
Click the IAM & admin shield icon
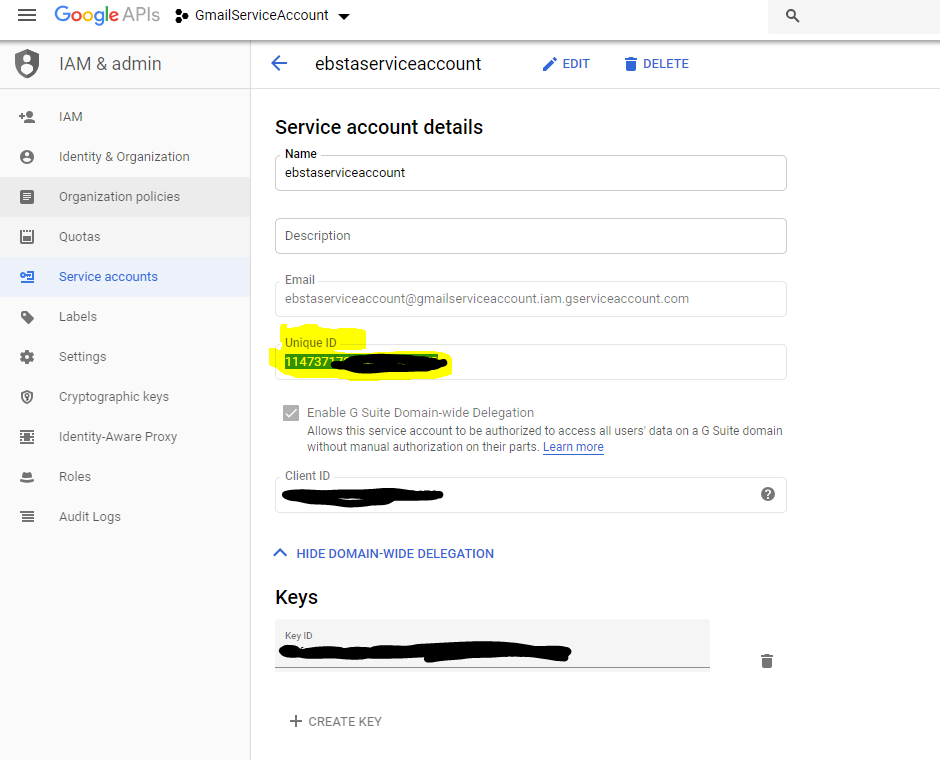click(27, 64)
